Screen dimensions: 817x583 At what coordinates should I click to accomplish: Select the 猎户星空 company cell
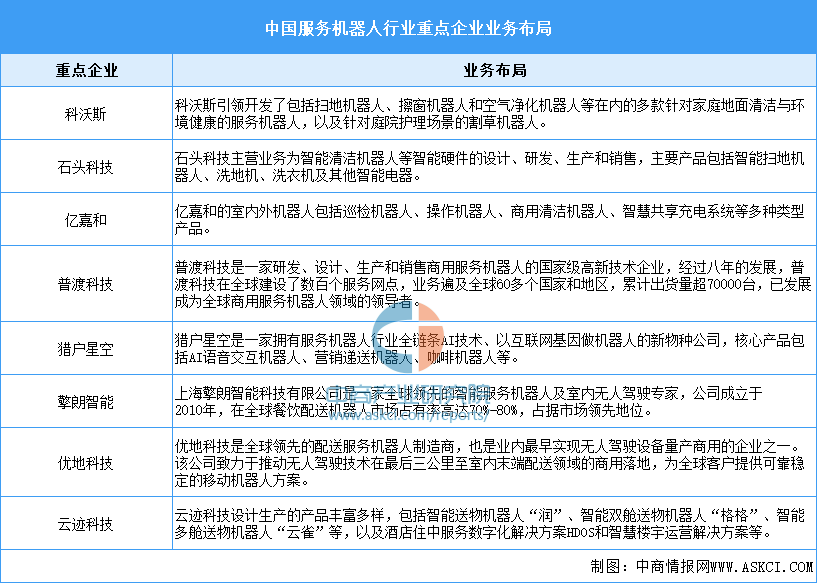[85, 349]
